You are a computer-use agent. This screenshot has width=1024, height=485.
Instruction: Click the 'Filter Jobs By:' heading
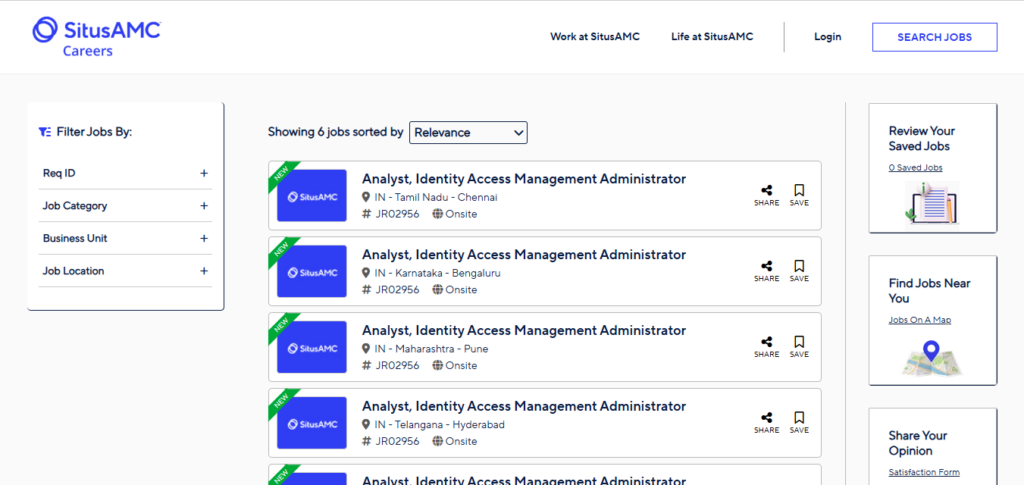click(x=94, y=132)
